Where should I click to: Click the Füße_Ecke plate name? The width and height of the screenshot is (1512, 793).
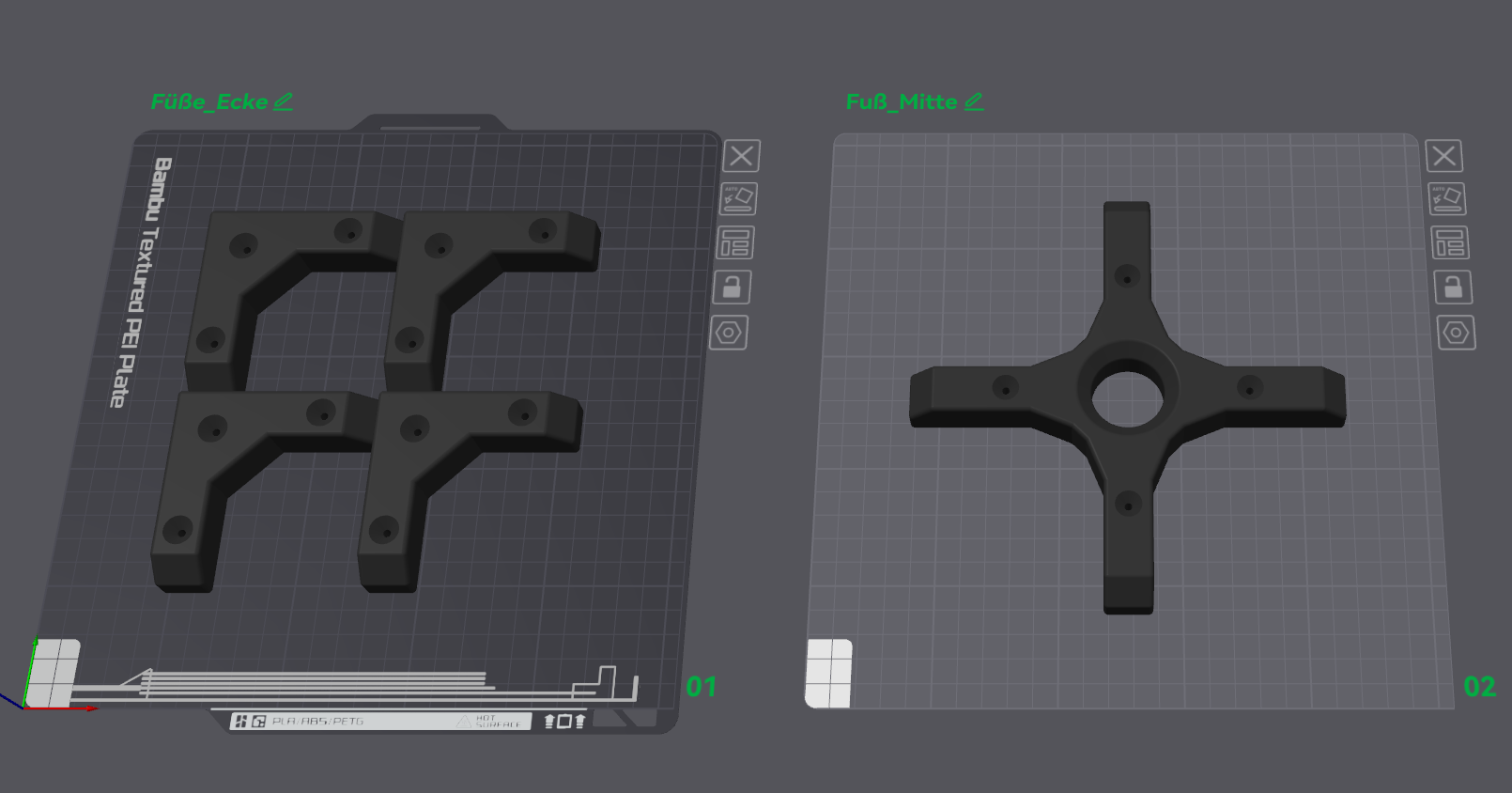coord(209,101)
